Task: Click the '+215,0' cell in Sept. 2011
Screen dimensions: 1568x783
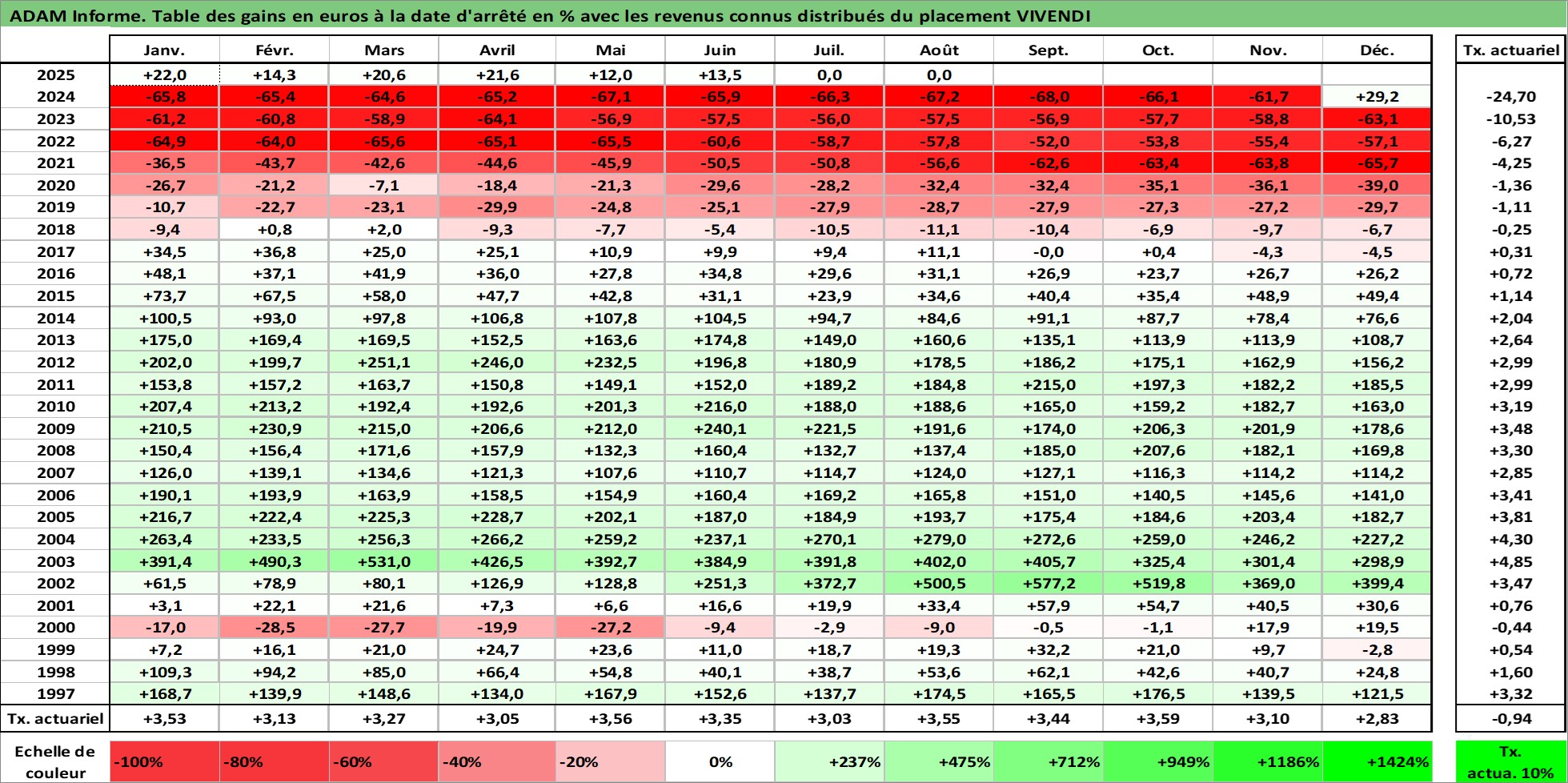Action: [1049, 385]
